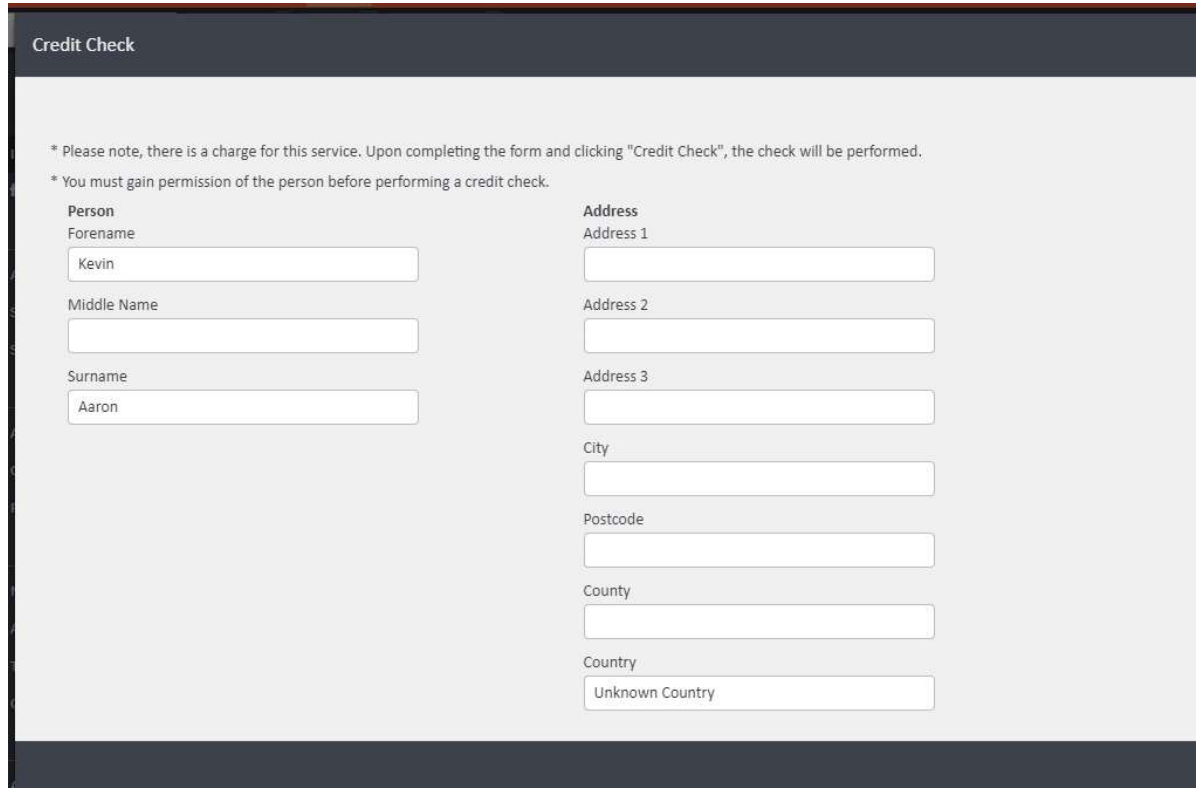Select the Surname input containing Aaron
This screenshot has width=1198, height=790.
(242, 407)
